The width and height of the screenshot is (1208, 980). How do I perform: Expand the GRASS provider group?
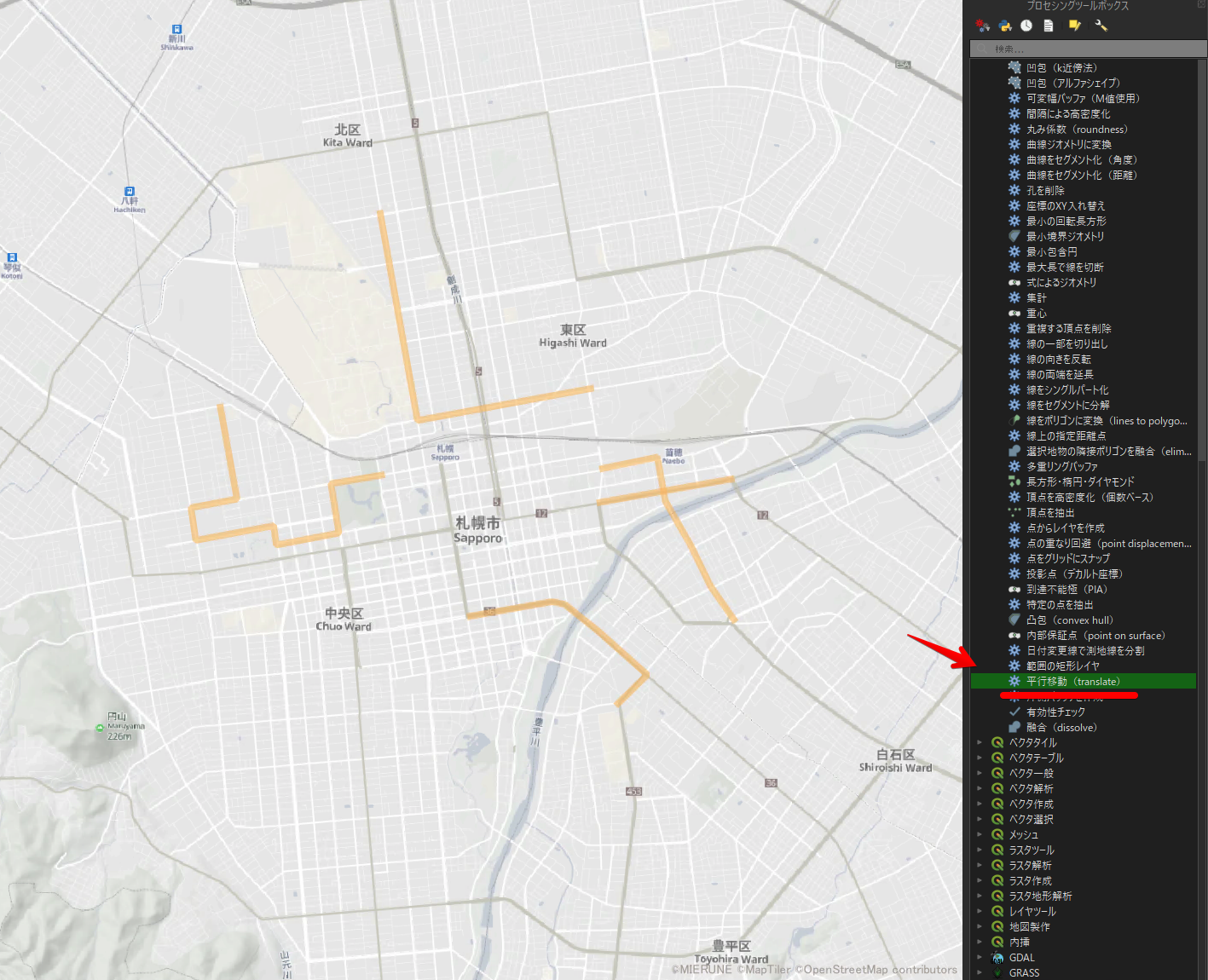pos(980,973)
